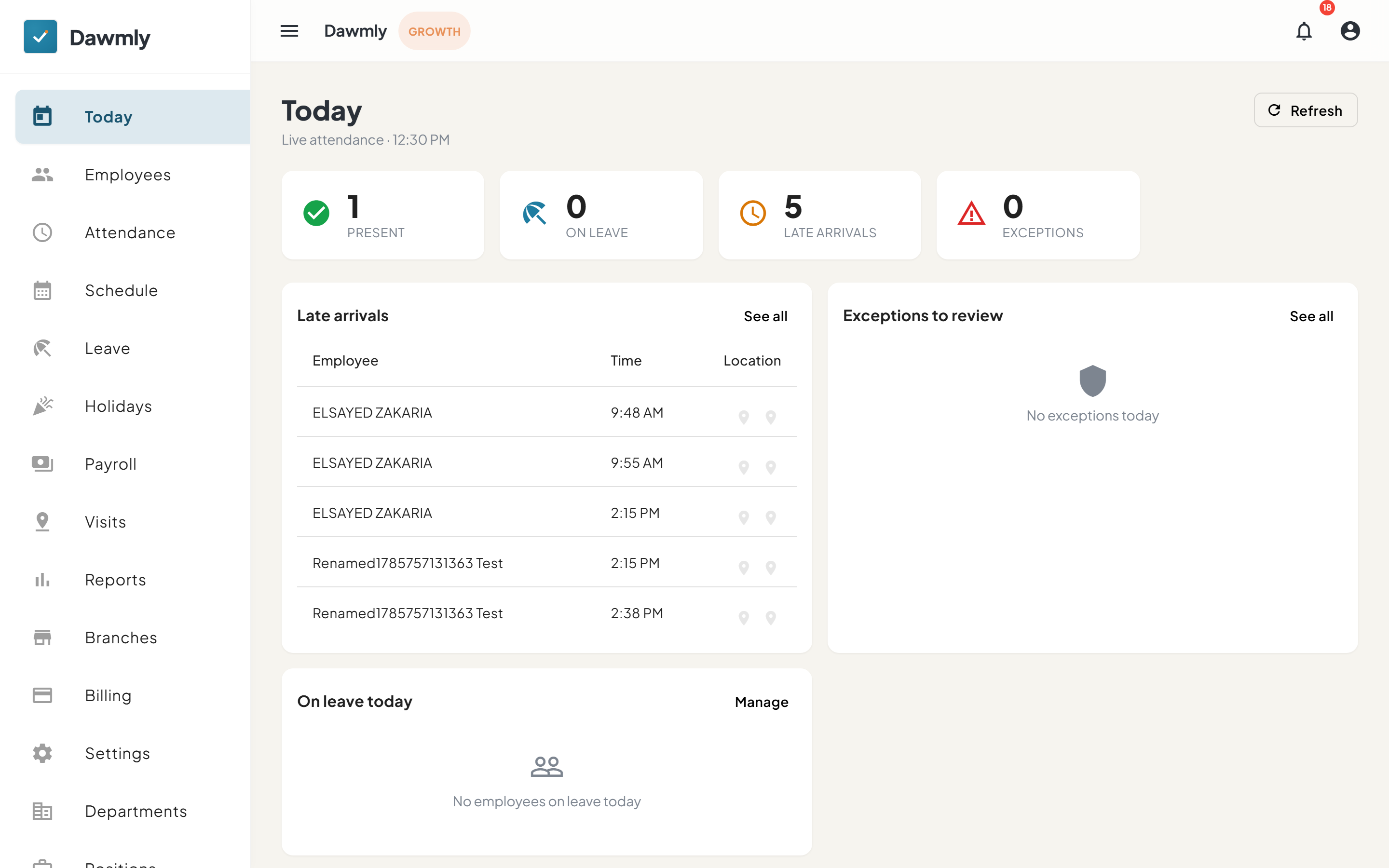
Task: Open Employees page from sidebar
Action: tap(133, 175)
